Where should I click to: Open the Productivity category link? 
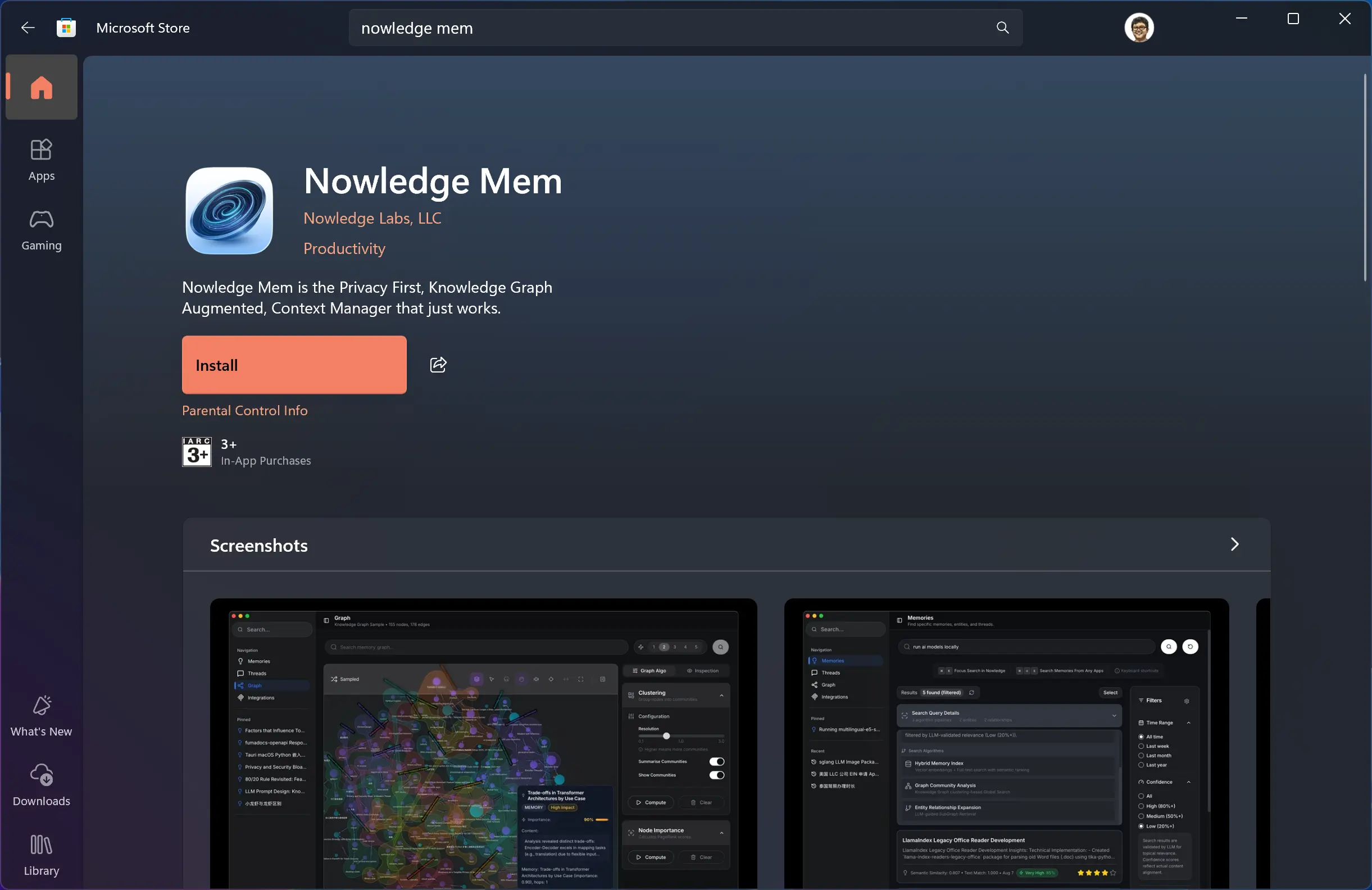point(344,248)
